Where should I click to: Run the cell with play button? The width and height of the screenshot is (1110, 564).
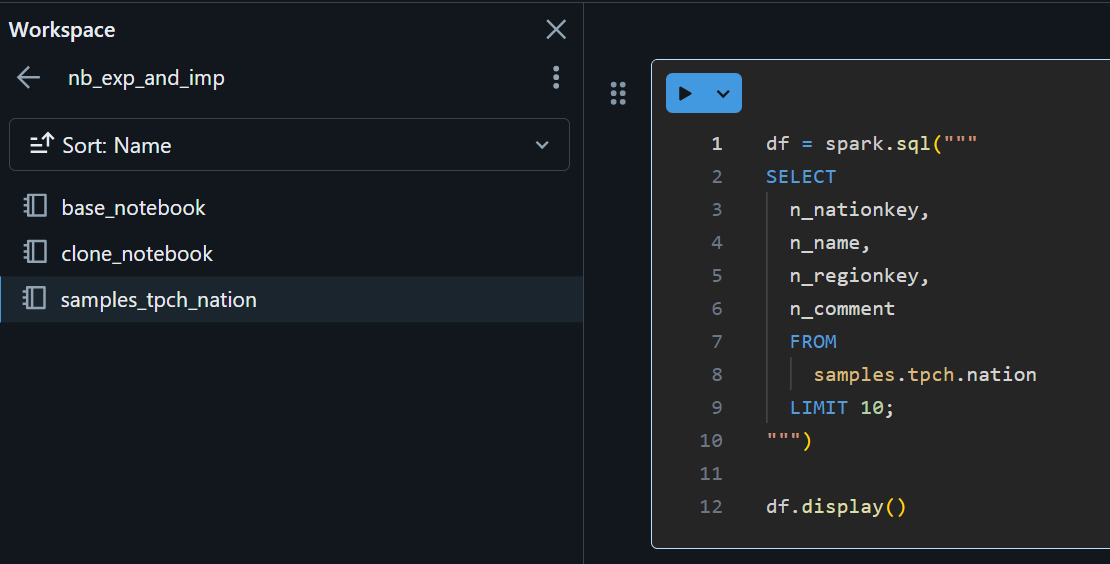click(686, 94)
